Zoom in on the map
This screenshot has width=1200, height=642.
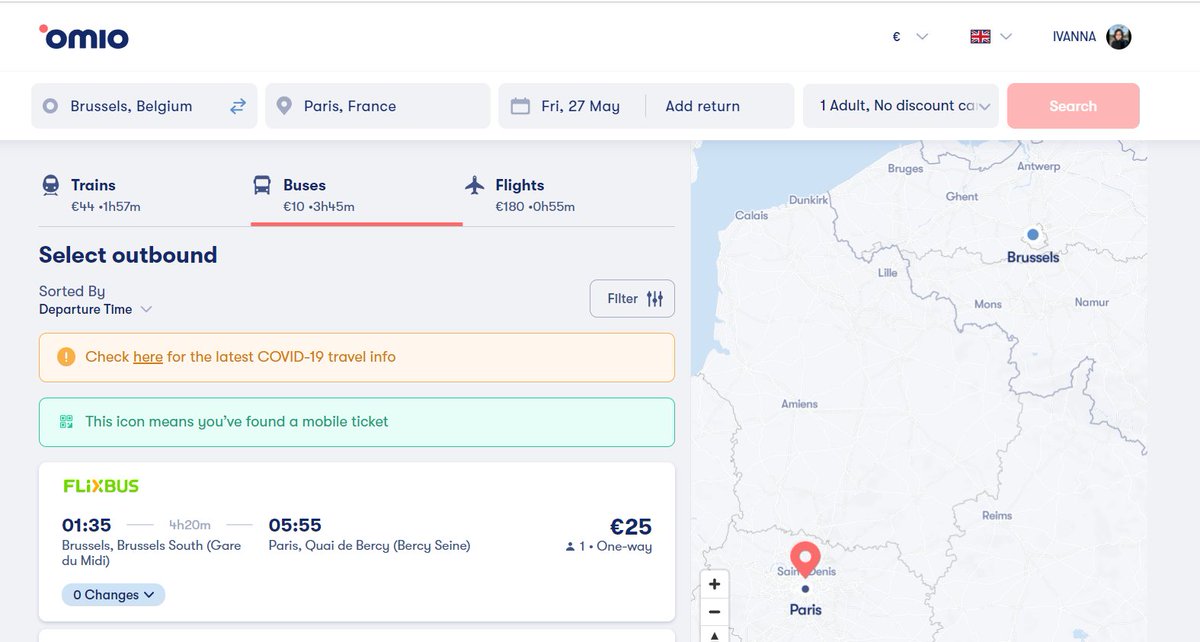(714, 584)
